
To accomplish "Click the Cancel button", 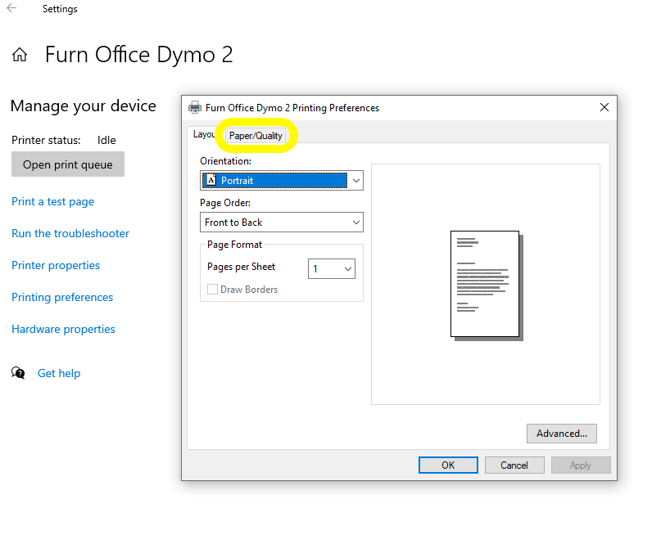I will click(x=514, y=465).
